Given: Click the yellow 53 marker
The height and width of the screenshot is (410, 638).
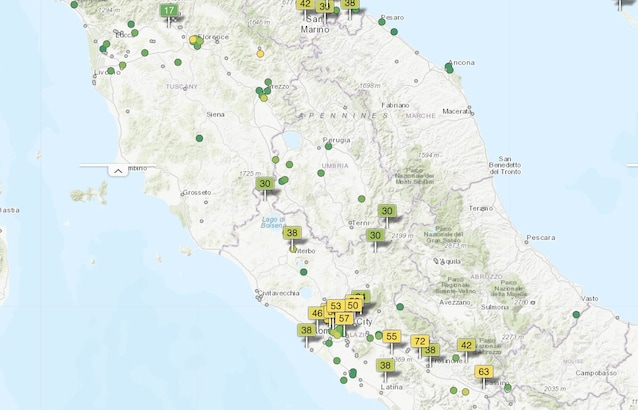Looking at the screenshot, I should point(336,306).
